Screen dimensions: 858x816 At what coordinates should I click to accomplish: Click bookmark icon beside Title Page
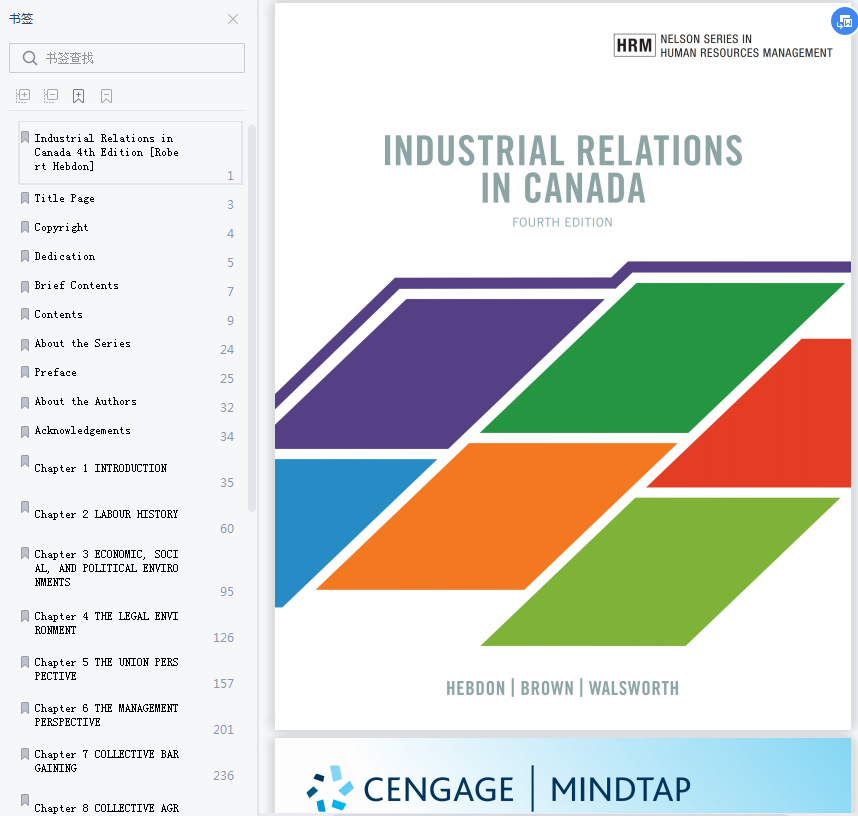coord(25,198)
